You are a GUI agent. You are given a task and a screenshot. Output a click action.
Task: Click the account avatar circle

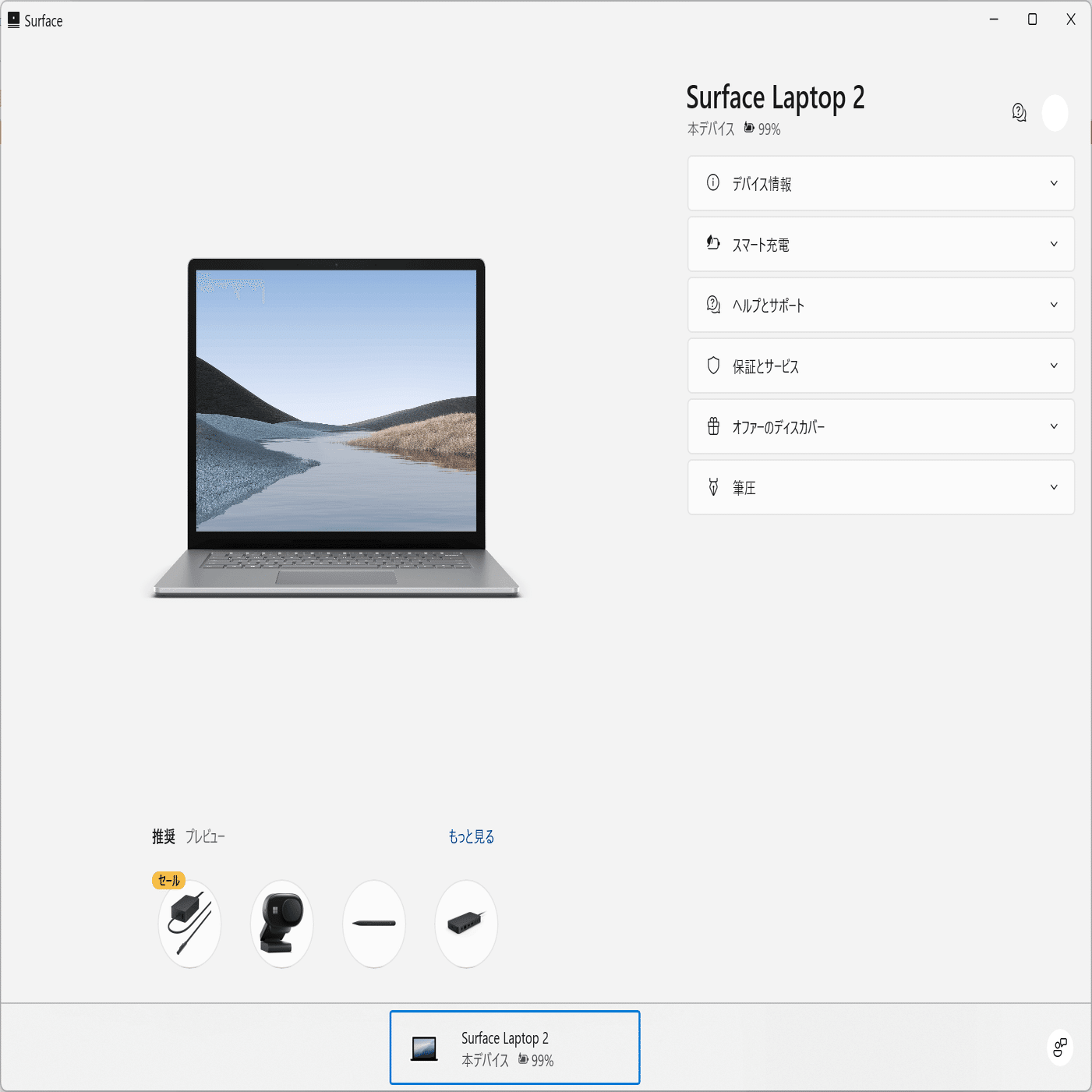(x=1056, y=113)
